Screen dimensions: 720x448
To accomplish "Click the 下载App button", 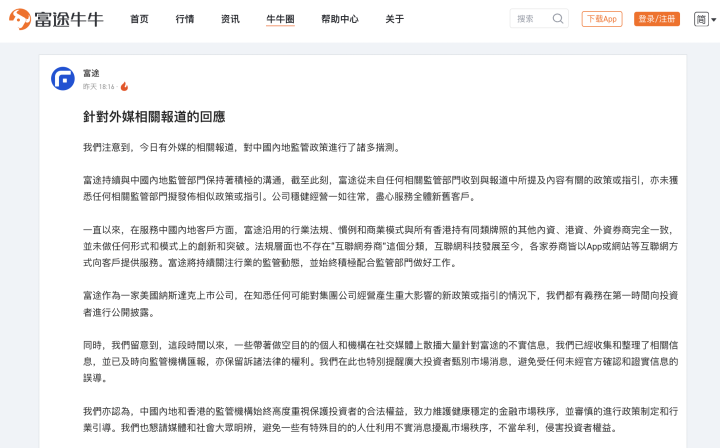I will pyautogui.click(x=602, y=19).
